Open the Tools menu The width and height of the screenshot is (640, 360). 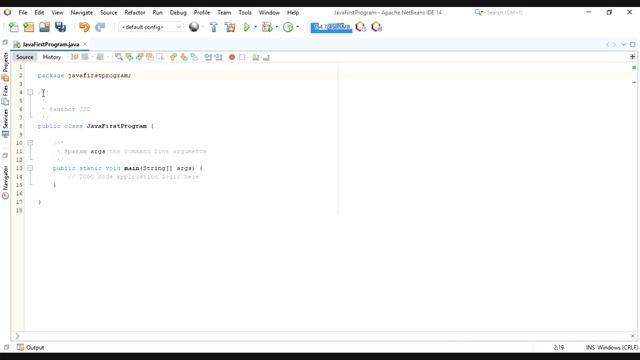(x=245, y=13)
